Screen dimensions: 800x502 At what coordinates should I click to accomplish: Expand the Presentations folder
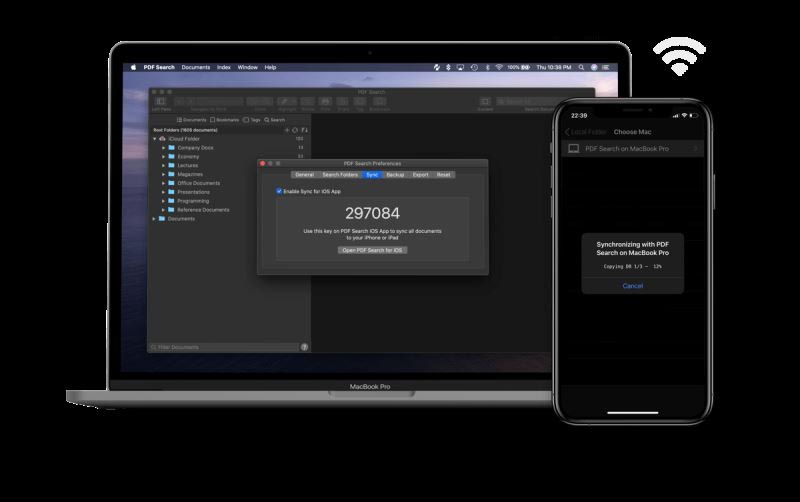click(x=163, y=192)
